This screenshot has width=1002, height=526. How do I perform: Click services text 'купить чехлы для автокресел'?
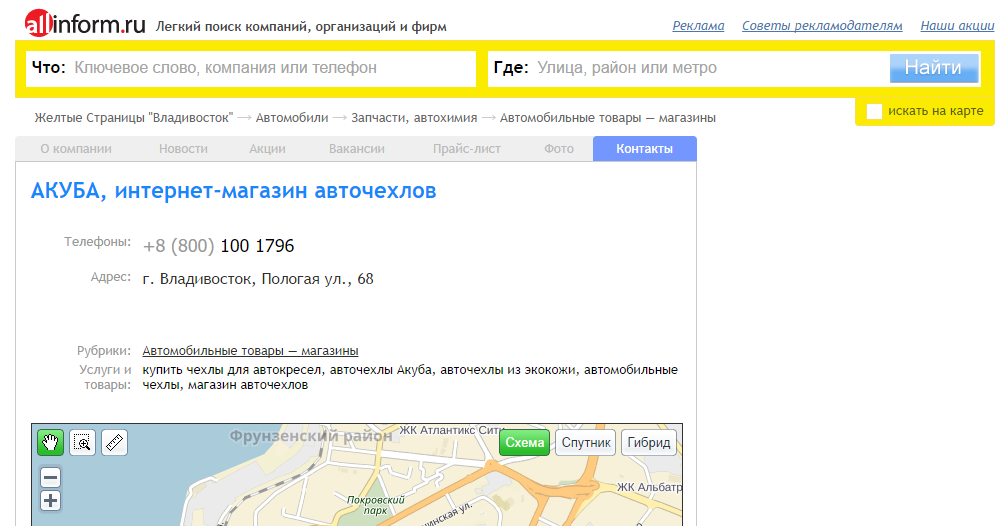click(234, 370)
